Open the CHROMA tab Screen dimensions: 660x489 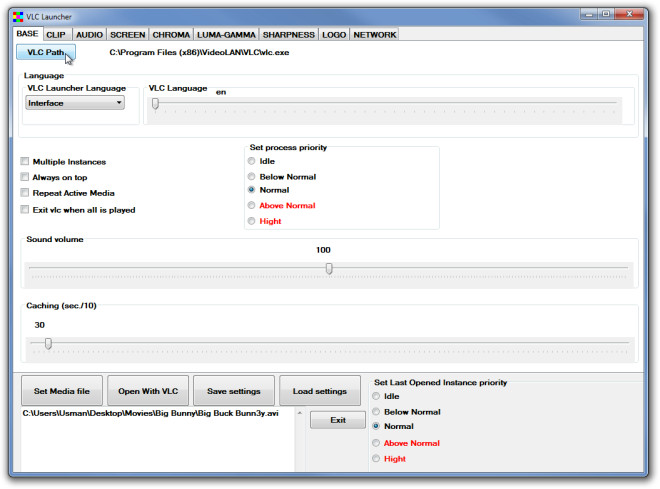171,35
